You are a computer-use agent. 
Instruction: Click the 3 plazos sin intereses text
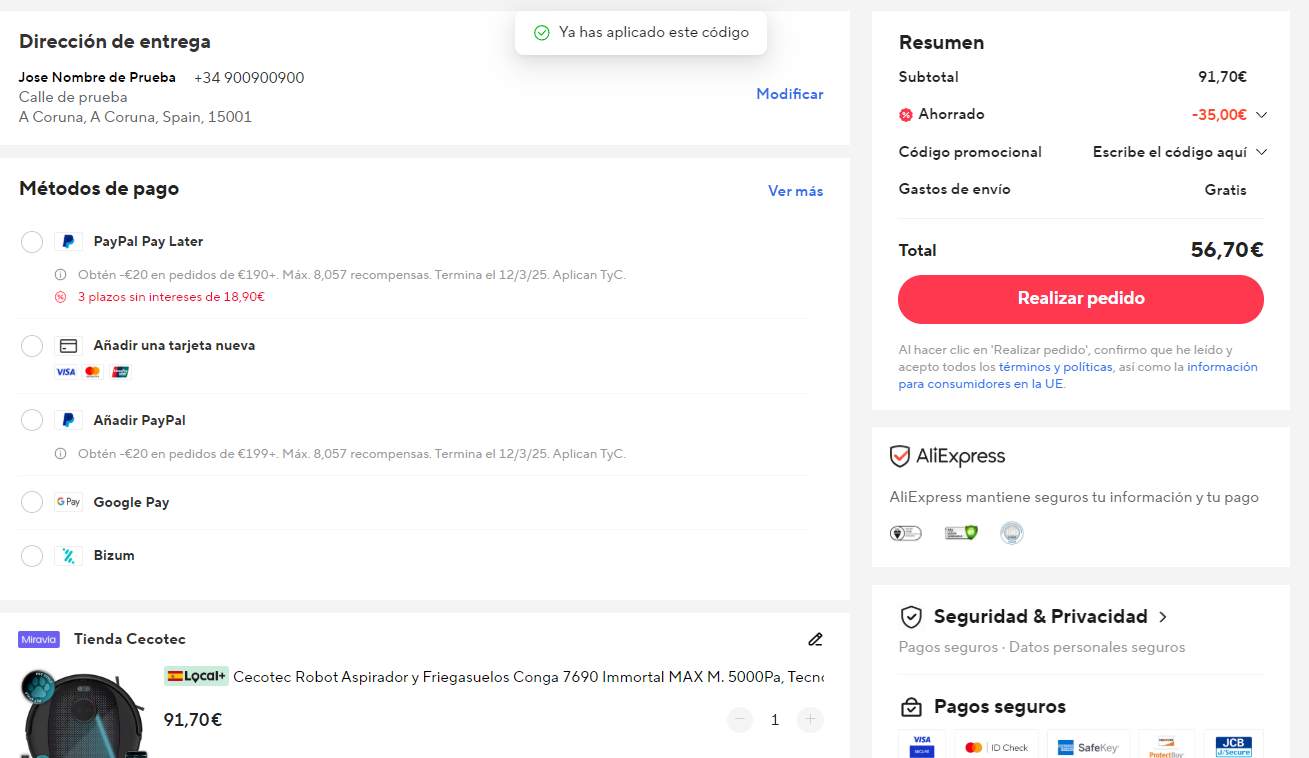coord(171,297)
